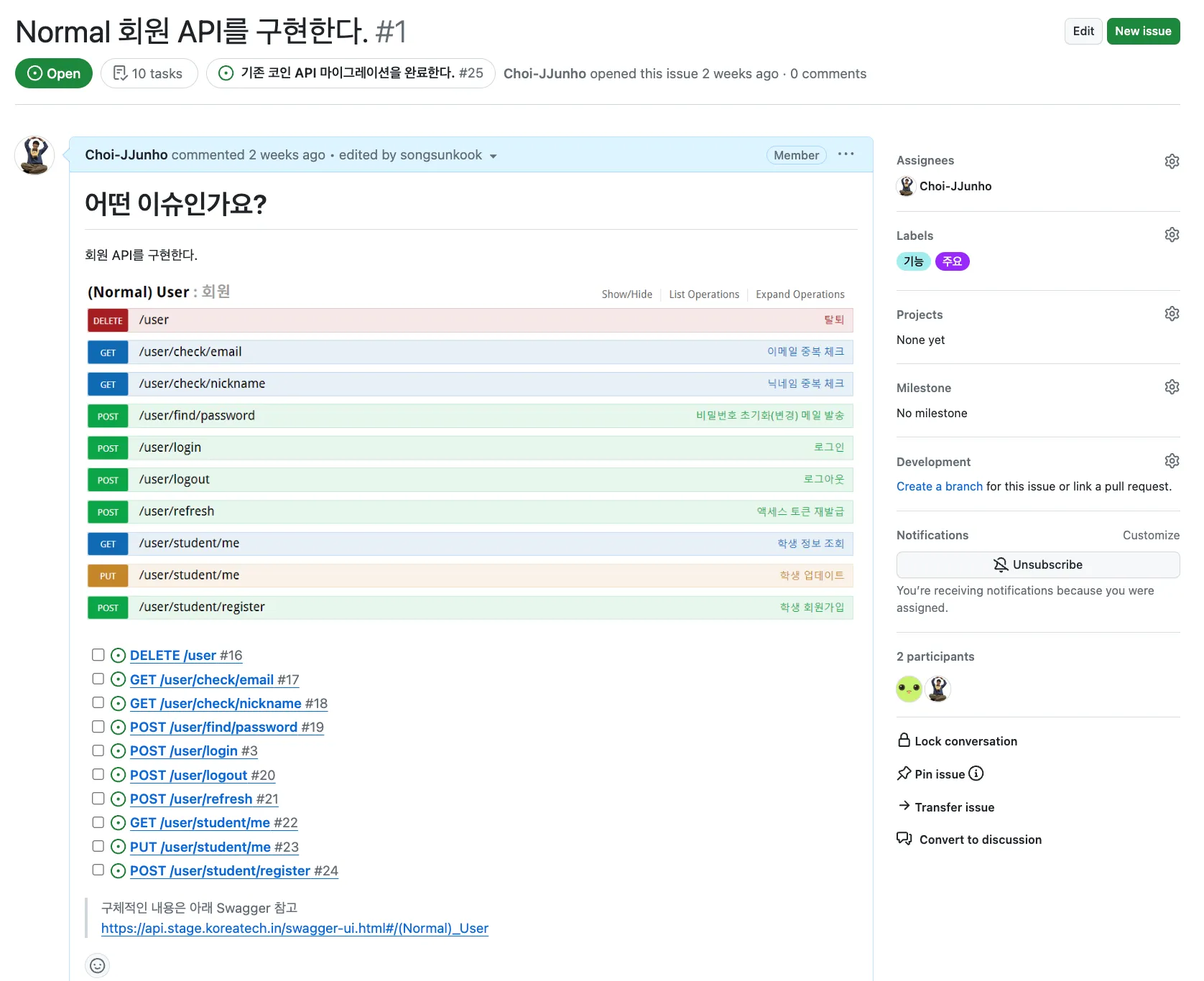The width and height of the screenshot is (1204, 981).
Task: Open the green participant avatar
Action: (x=909, y=689)
